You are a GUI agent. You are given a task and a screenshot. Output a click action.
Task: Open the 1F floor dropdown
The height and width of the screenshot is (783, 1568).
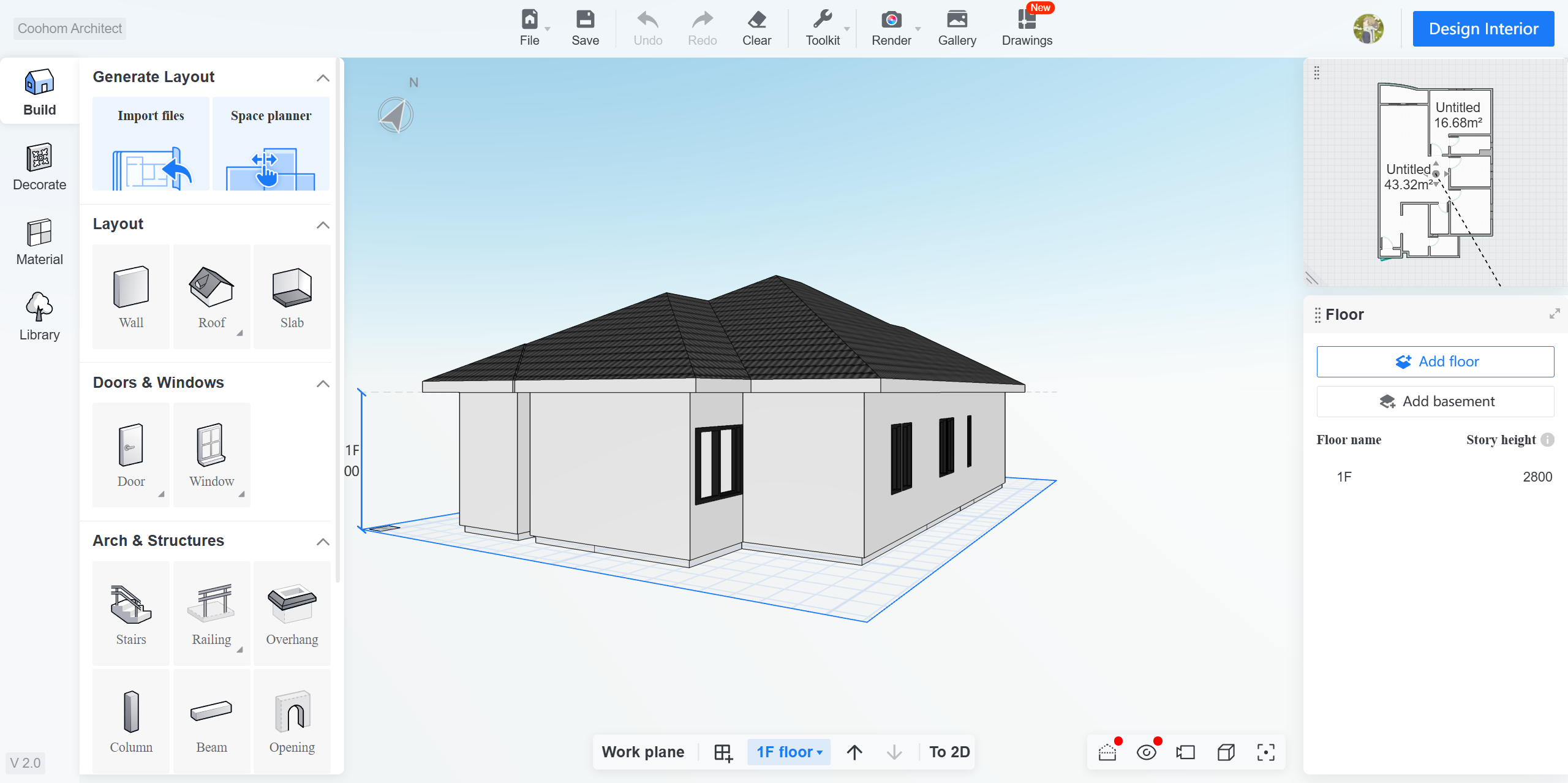pos(789,752)
